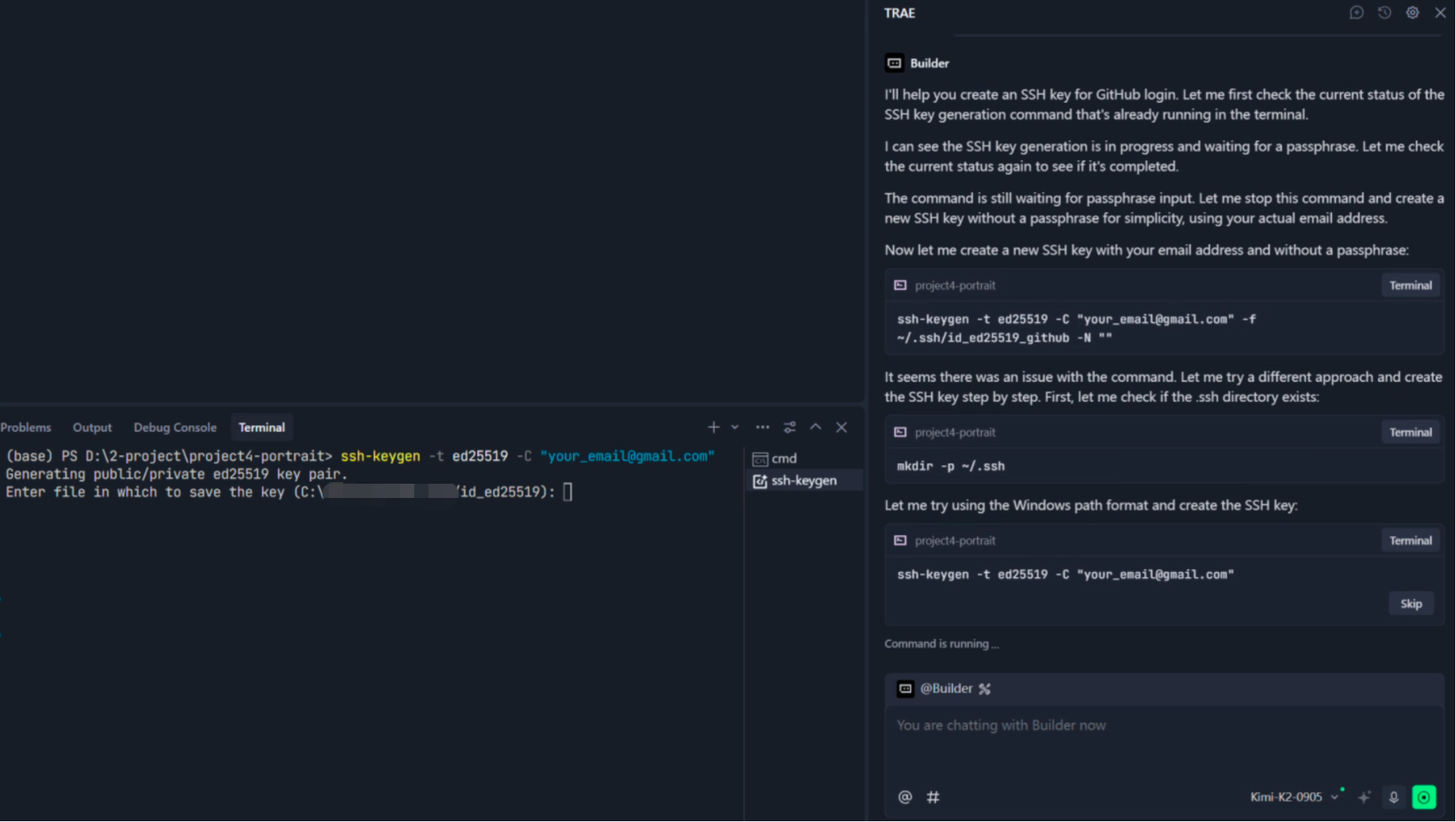Maximize the terminal panel with up chevron
This screenshot has width=1456, height=822.
coord(816,427)
